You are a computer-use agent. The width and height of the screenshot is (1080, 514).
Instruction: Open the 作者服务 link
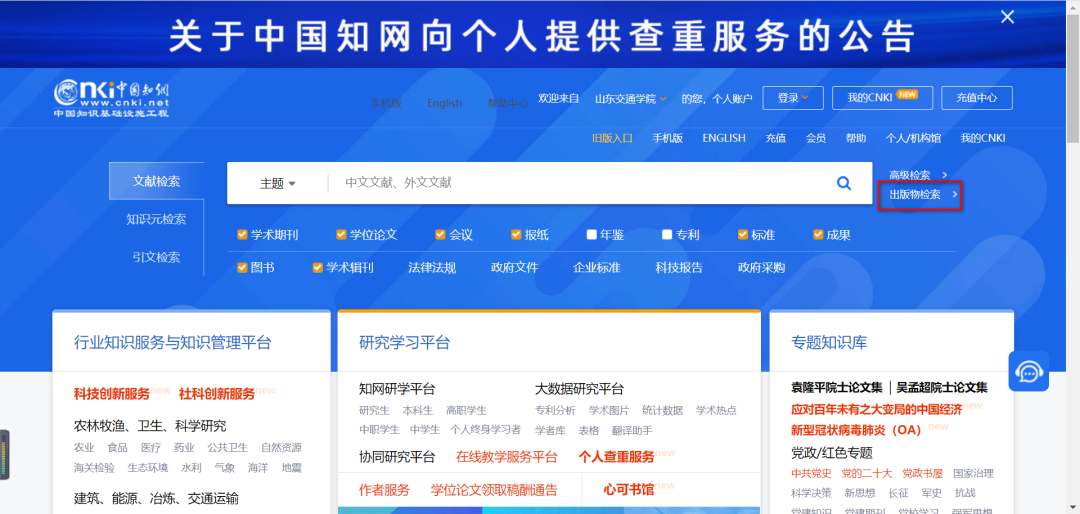tap(384, 490)
